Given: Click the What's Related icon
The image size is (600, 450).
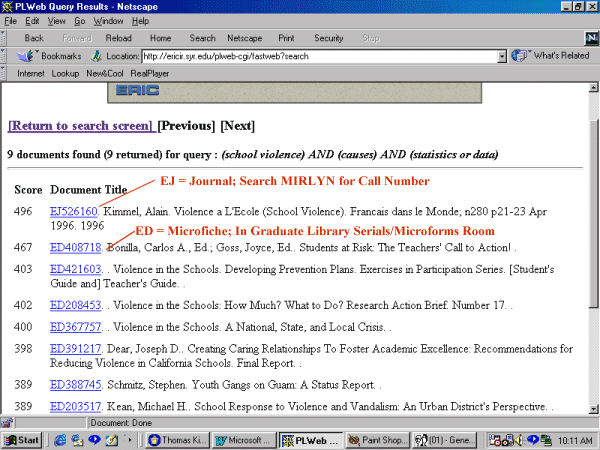Looking at the screenshot, I should click(520, 56).
